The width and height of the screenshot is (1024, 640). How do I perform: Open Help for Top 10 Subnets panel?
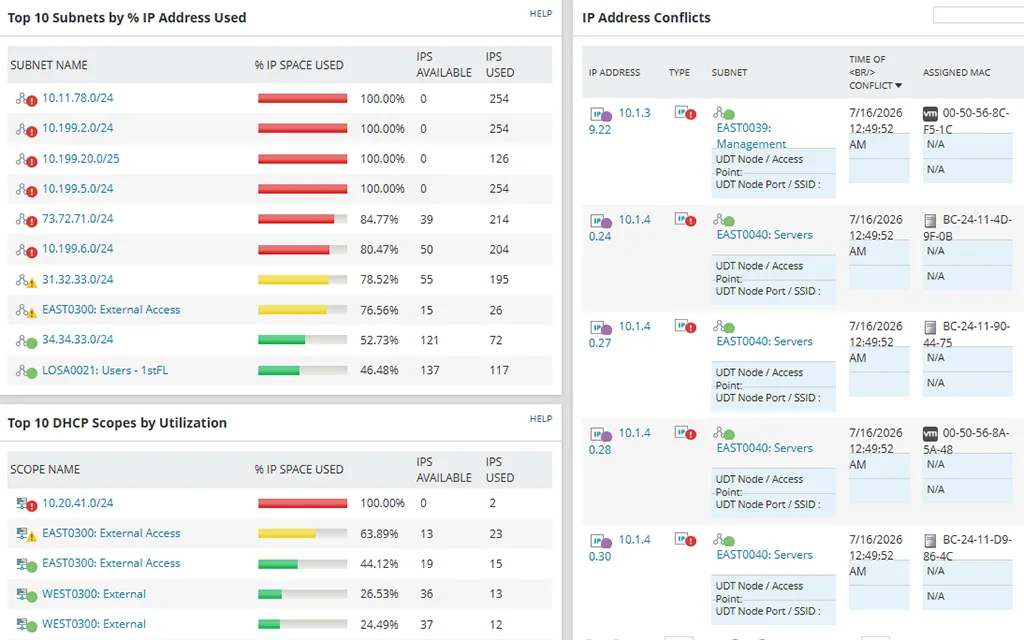point(541,14)
